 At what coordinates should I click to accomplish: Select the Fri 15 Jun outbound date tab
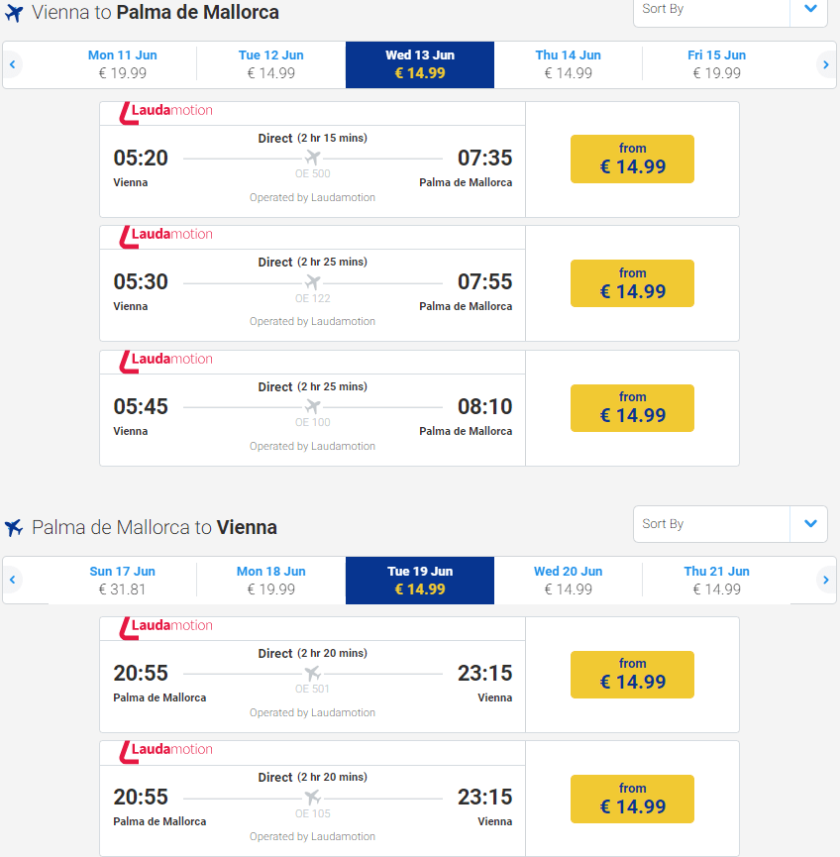[716, 64]
